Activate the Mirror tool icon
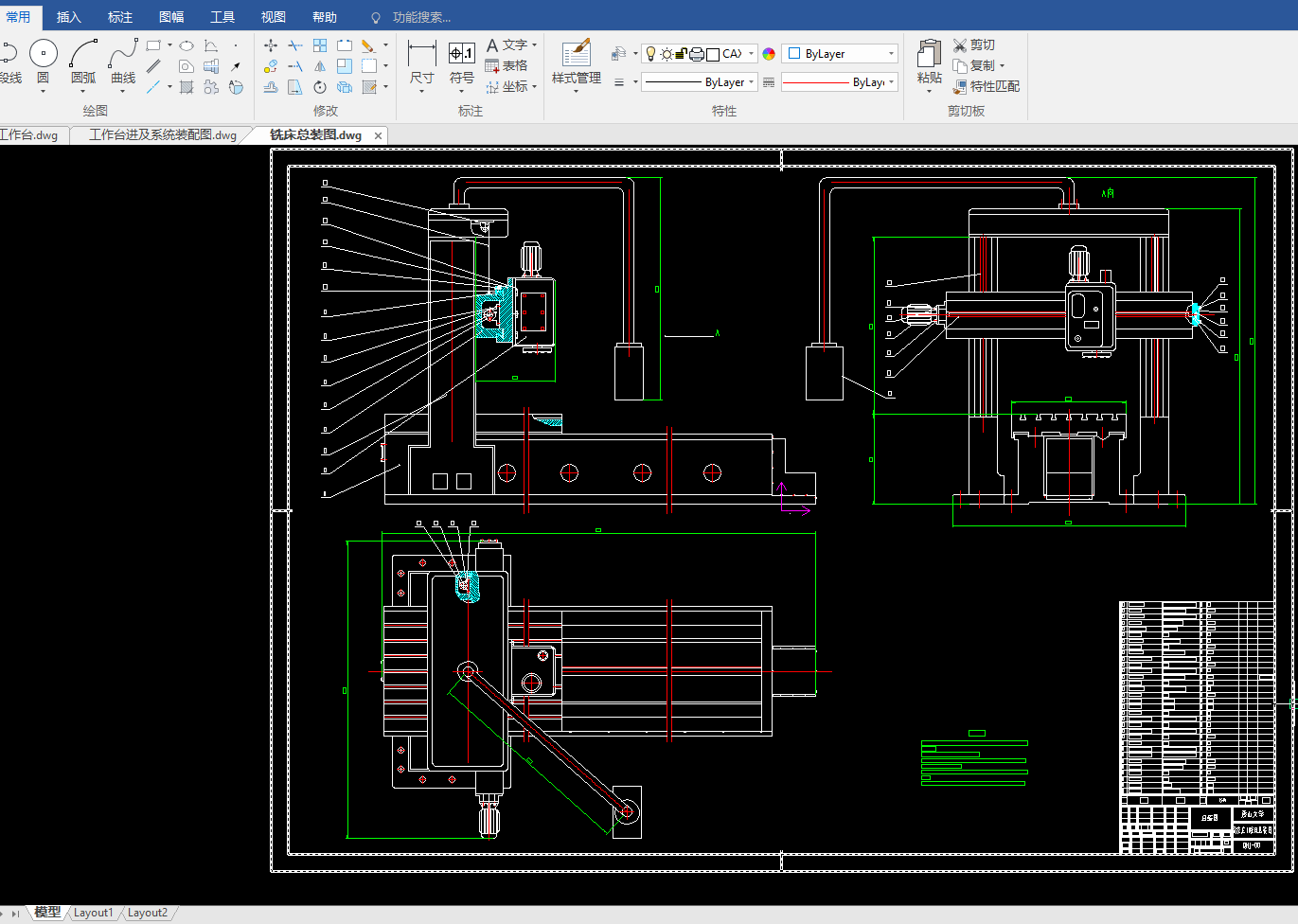This screenshot has width=1298, height=924. pos(320,66)
